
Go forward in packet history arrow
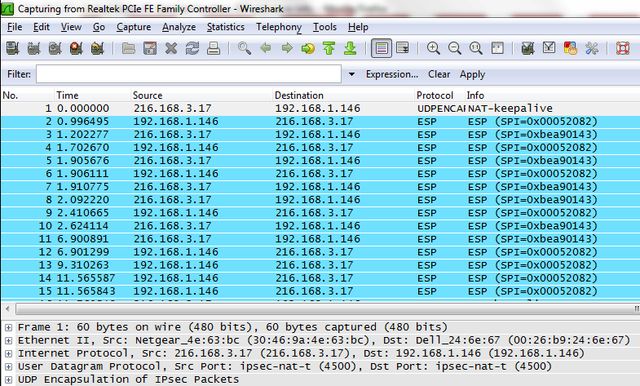[x=287, y=48]
